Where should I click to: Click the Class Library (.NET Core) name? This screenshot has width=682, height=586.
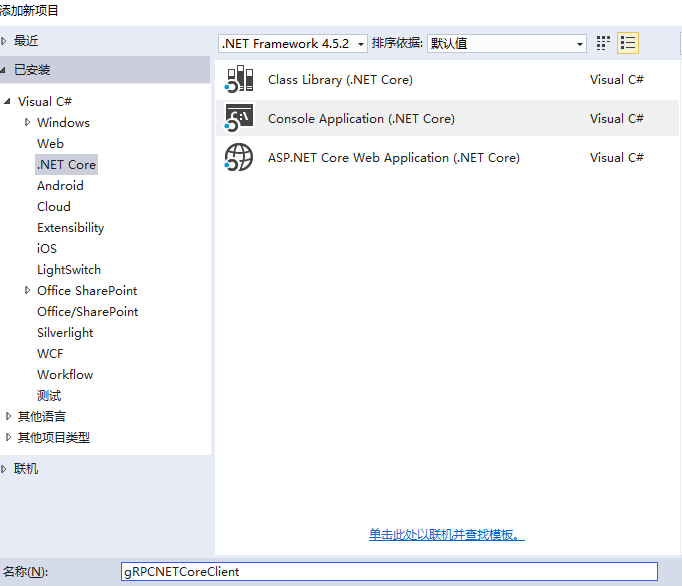tap(340, 80)
